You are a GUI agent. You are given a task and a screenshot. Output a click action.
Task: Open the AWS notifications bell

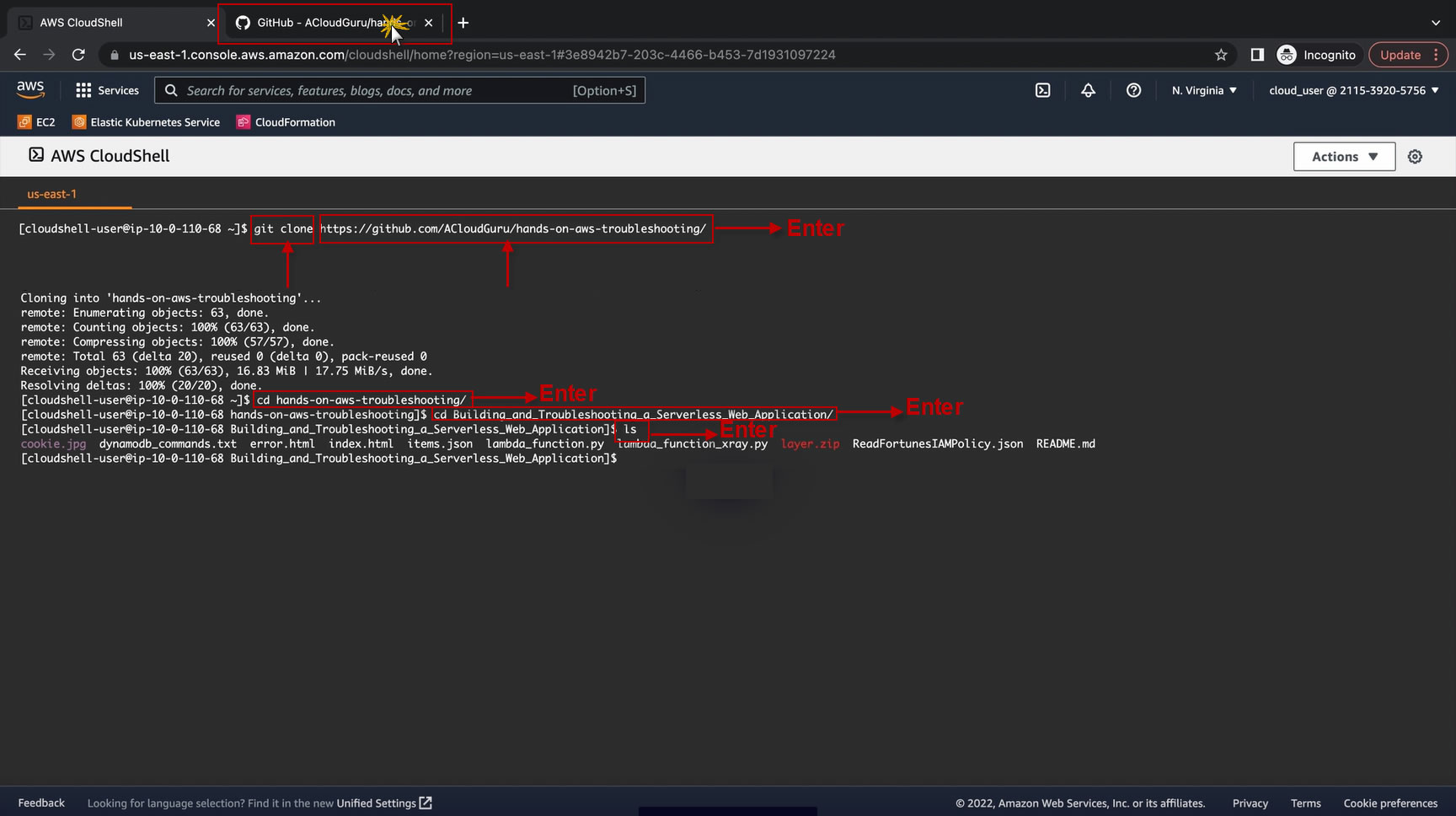coord(1088,90)
